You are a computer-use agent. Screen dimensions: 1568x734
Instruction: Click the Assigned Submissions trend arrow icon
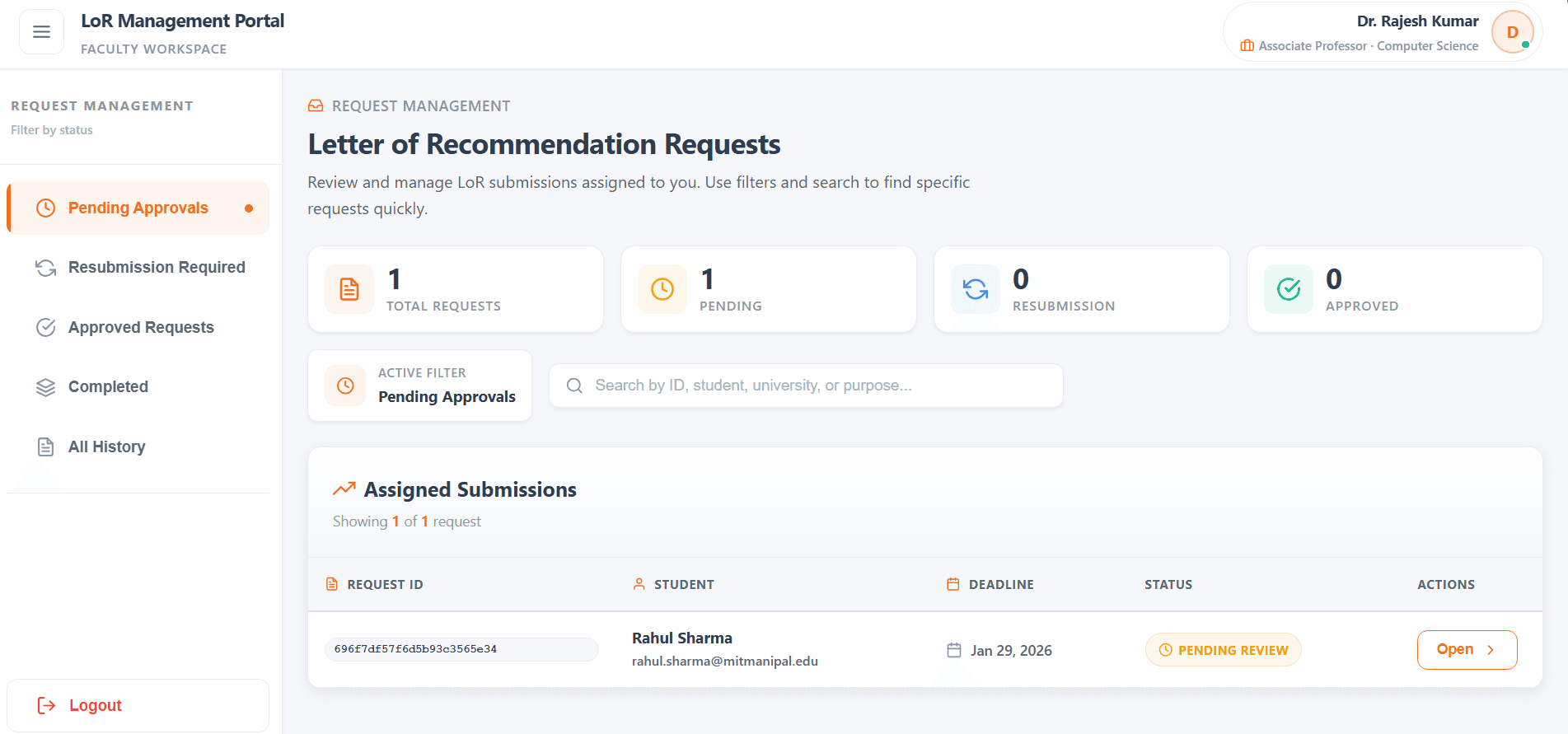pyautogui.click(x=344, y=489)
